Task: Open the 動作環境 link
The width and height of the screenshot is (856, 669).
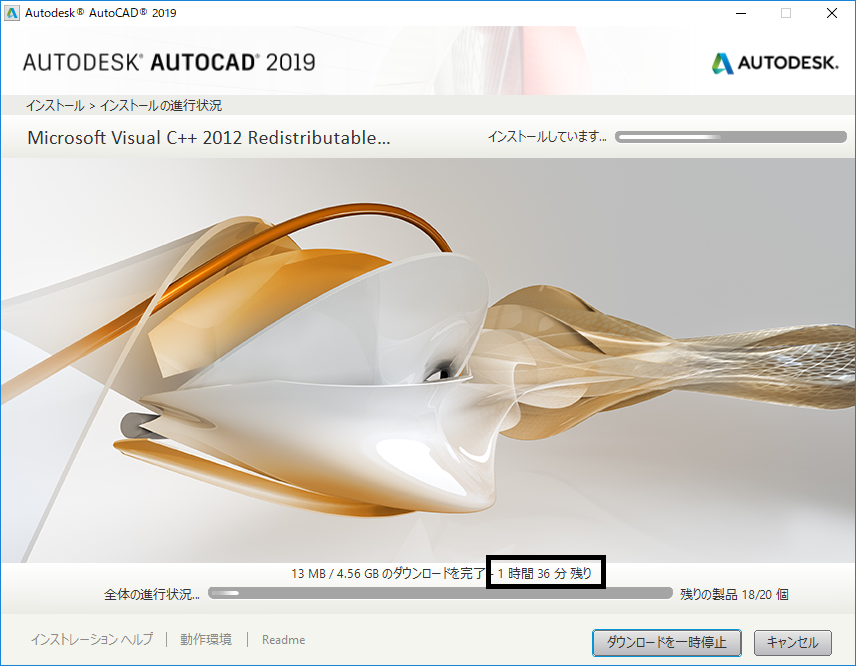Action: (206, 639)
